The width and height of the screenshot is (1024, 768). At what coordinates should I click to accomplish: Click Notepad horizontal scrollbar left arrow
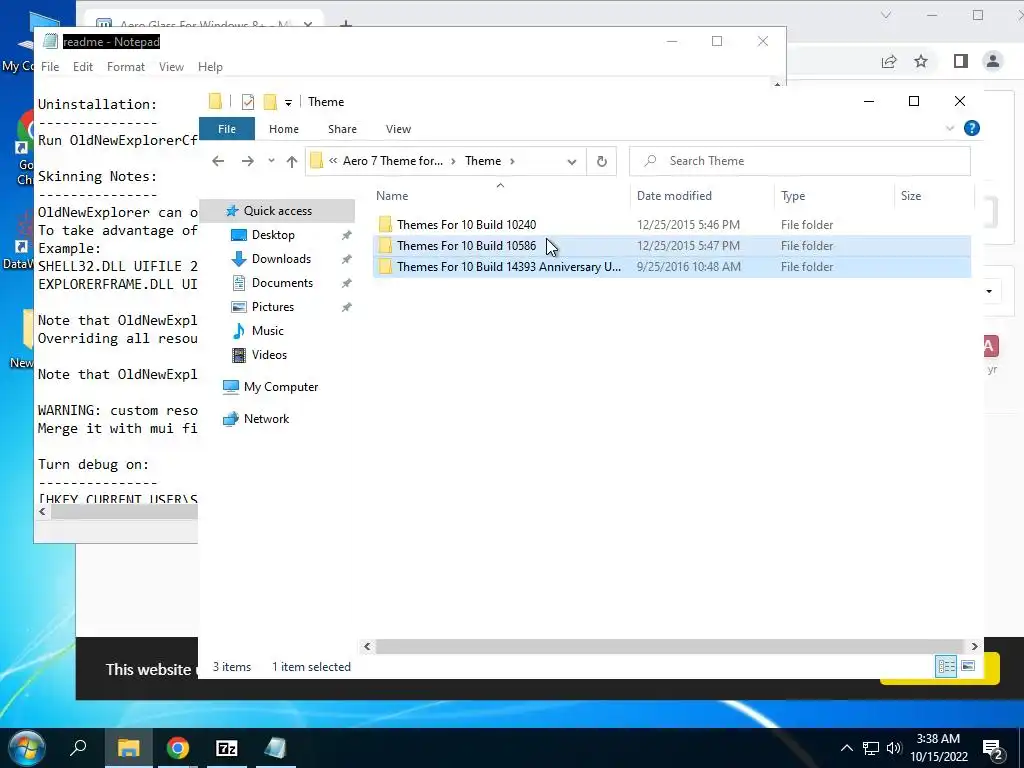pos(42,512)
